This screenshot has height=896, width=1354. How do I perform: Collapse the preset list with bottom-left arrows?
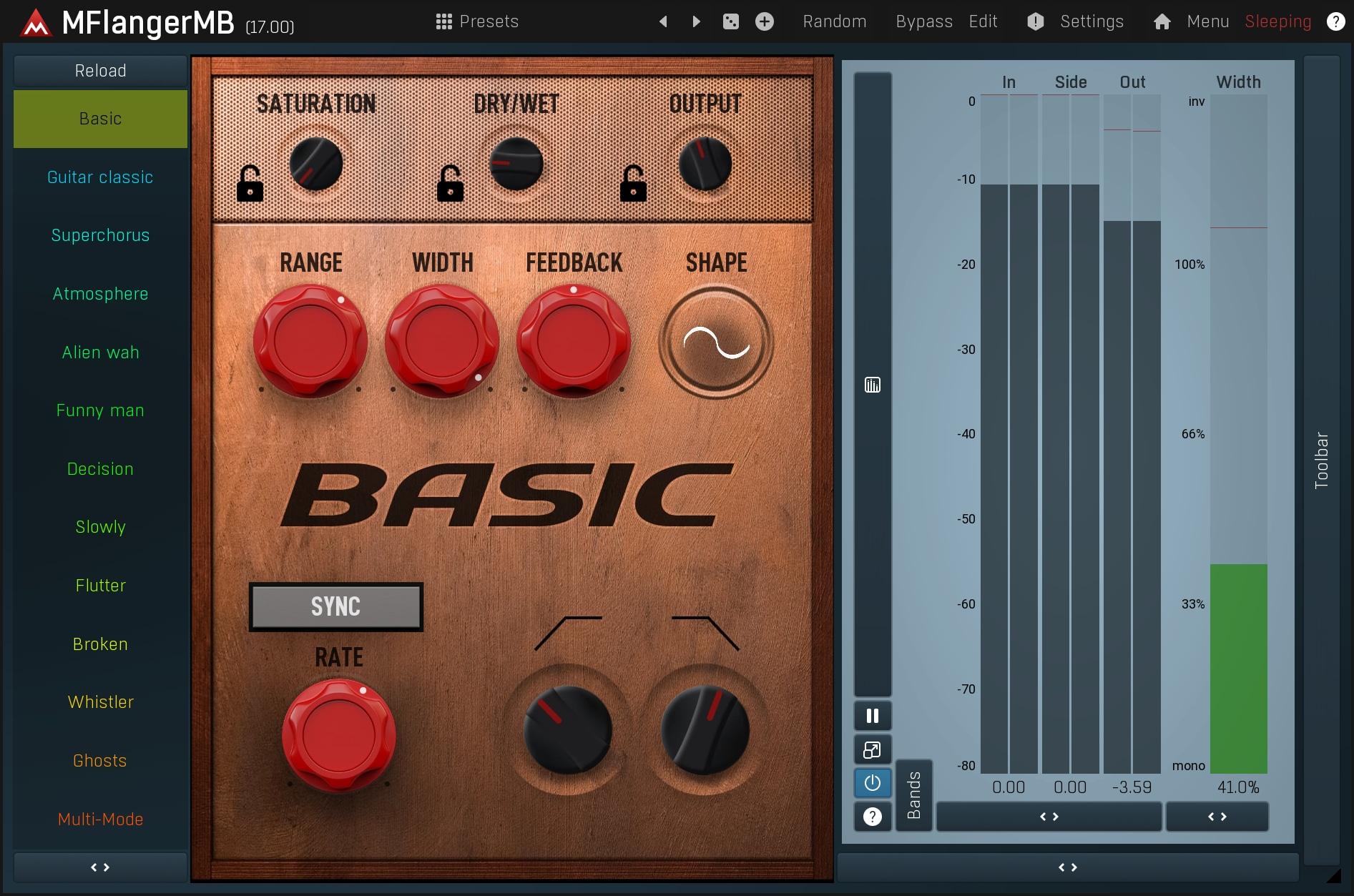[x=100, y=867]
